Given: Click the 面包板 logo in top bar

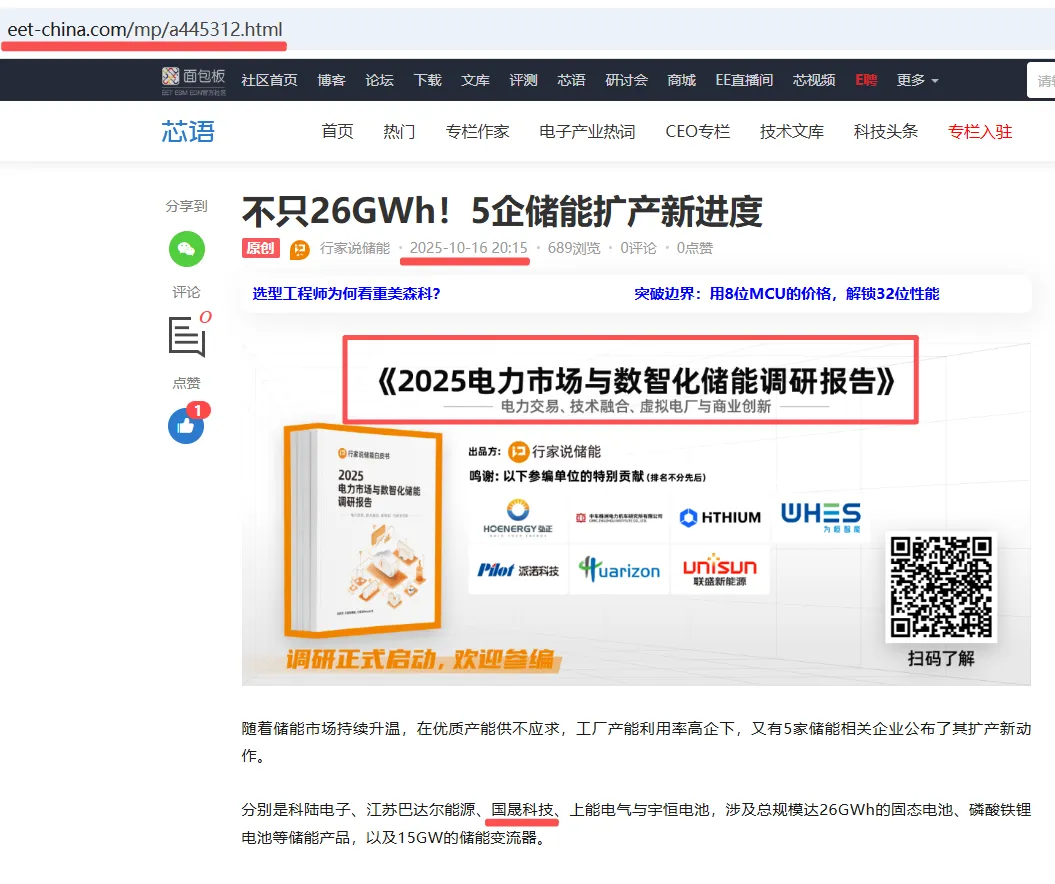Looking at the screenshot, I should click(x=194, y=81).
